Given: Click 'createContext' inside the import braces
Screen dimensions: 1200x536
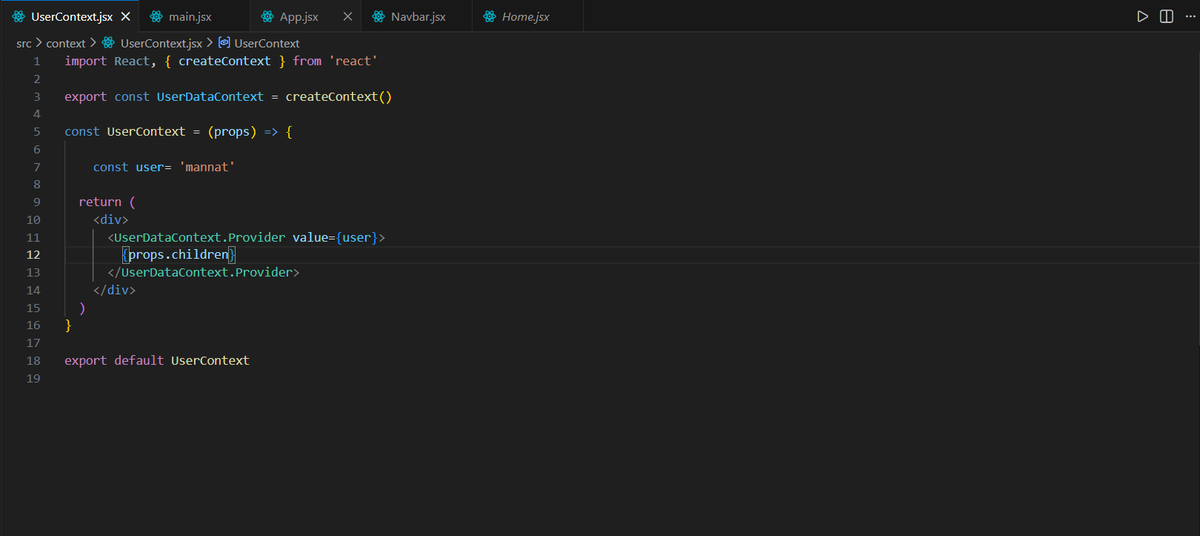Looking at the screenshot, I should pyautogui.click(x=225, y=61).
